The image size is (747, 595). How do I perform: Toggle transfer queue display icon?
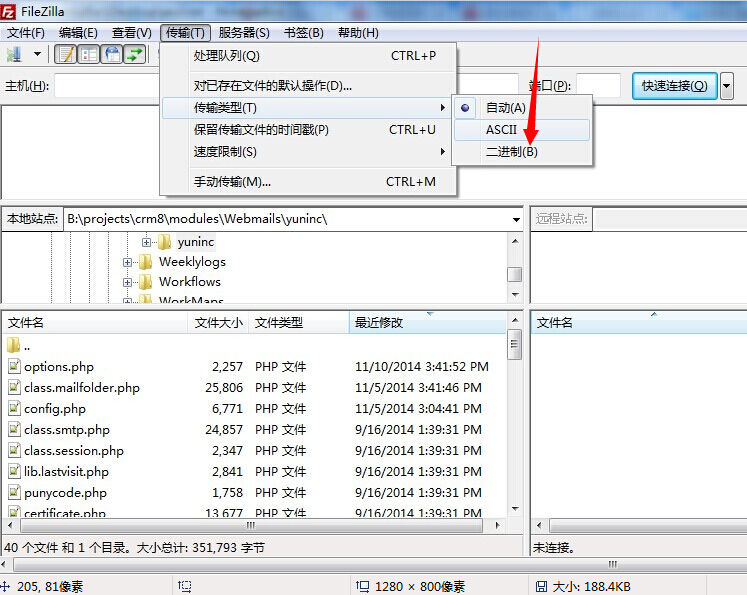(135, 54)
